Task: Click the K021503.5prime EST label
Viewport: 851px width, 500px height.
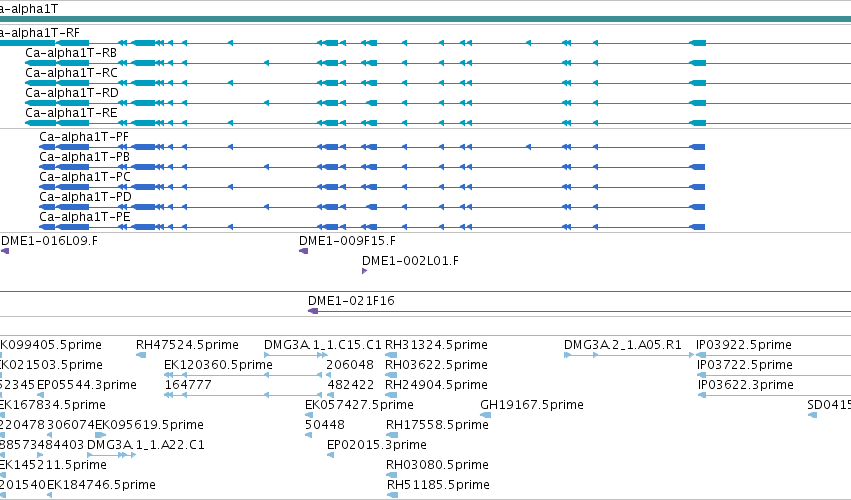Action: pyautogui.click(x=51, y=365)
